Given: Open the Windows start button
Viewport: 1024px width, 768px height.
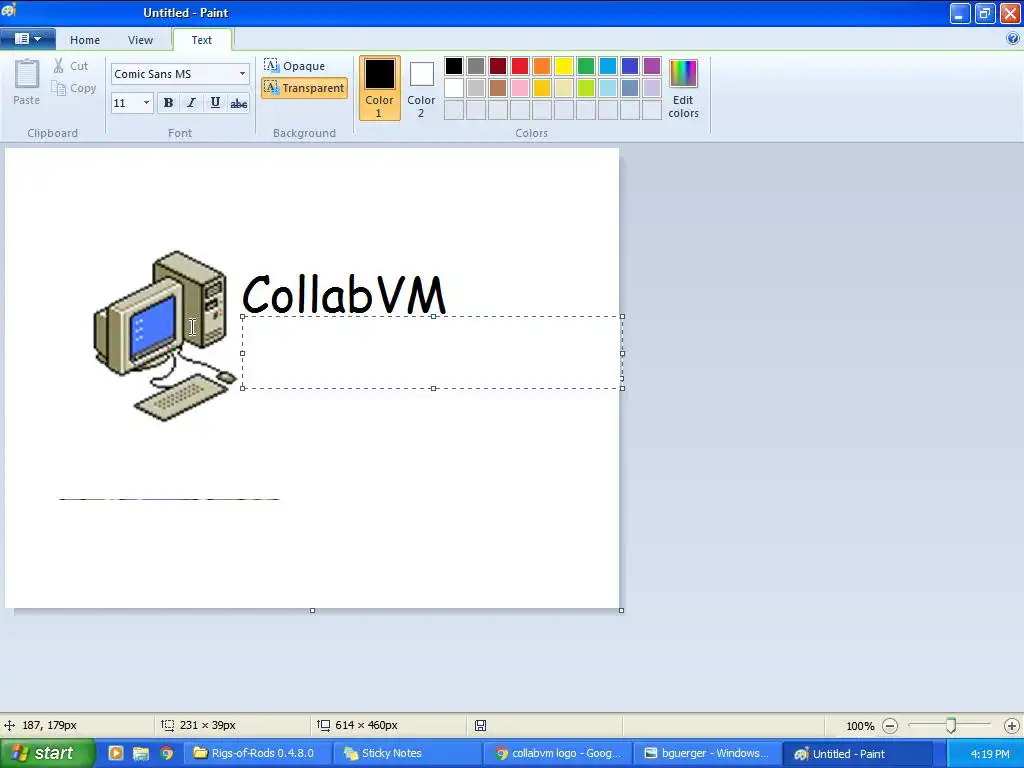Looking at the screenshot, I should pyautogui.click(x=47, y=753).
